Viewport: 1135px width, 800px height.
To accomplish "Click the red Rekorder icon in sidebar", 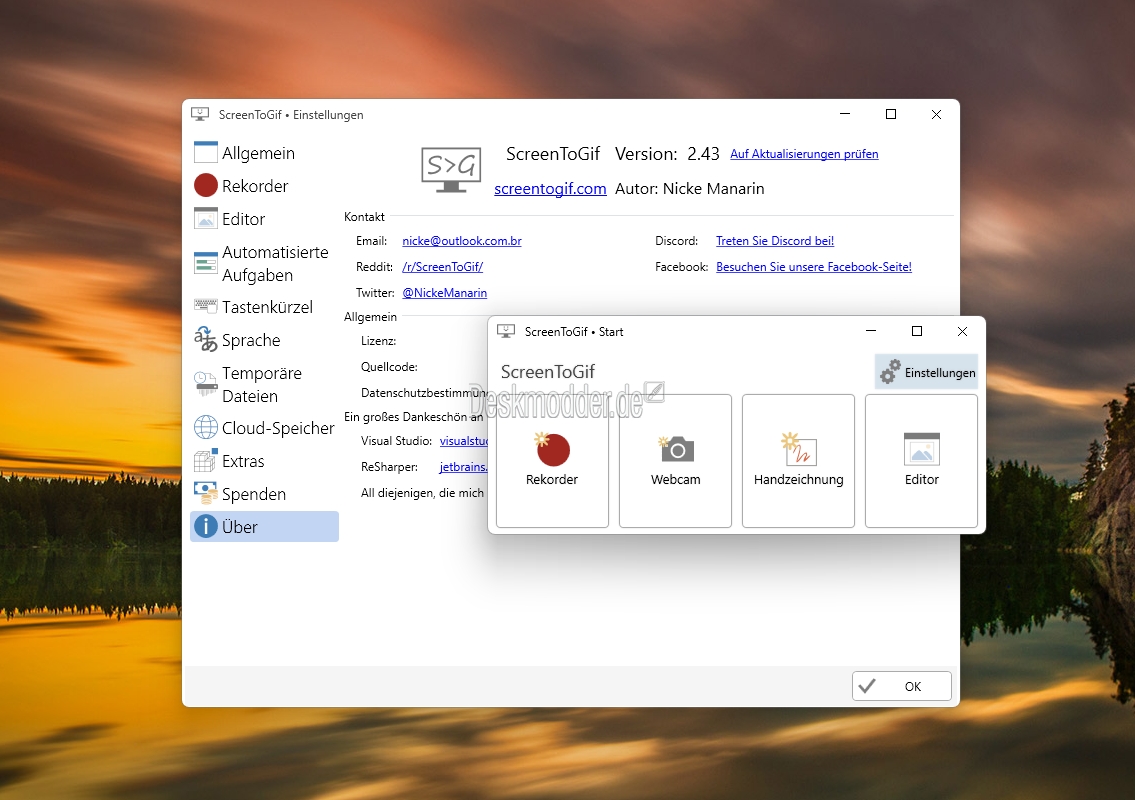I will coord(206,186).
